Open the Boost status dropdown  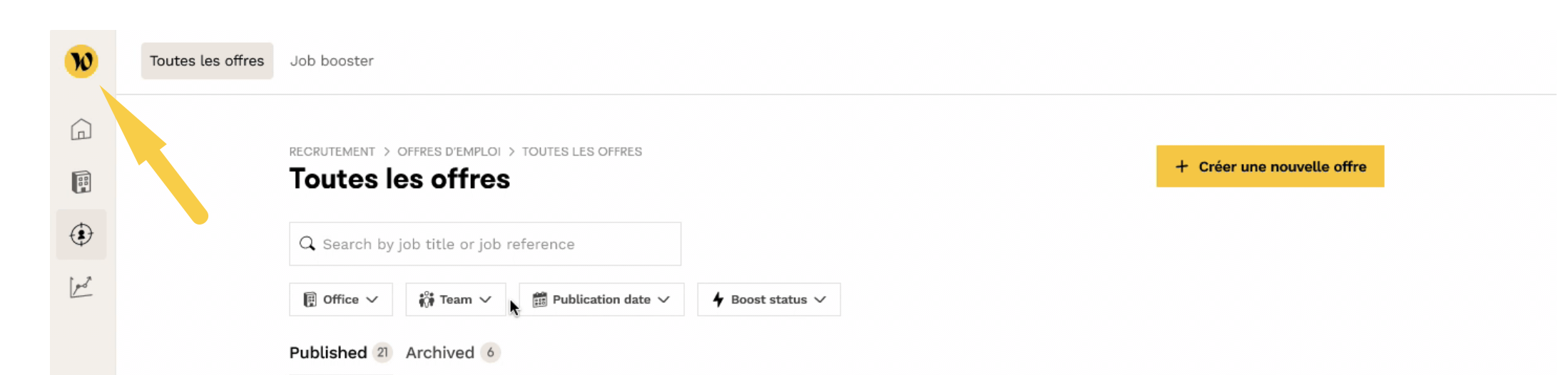point(769,299)
